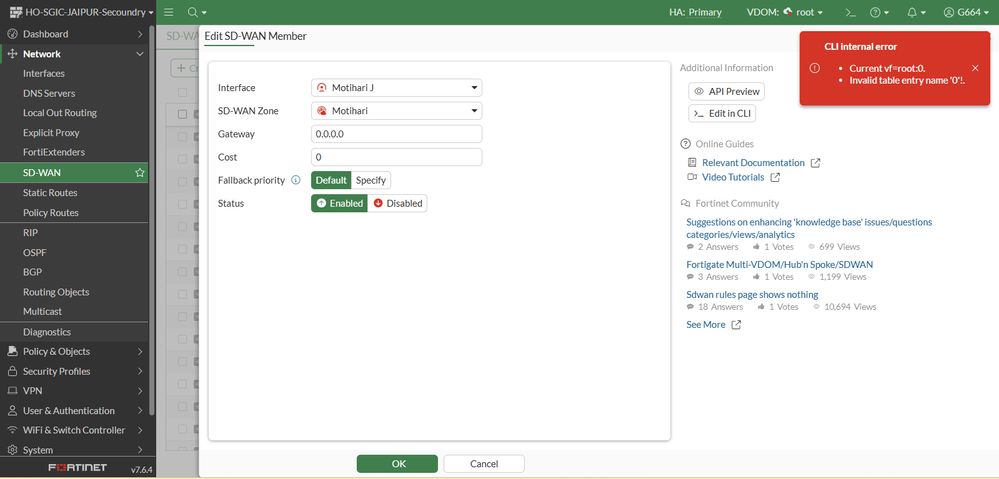Open the See More community link
This screenshot has height=479, width=999.
(705, 325)
